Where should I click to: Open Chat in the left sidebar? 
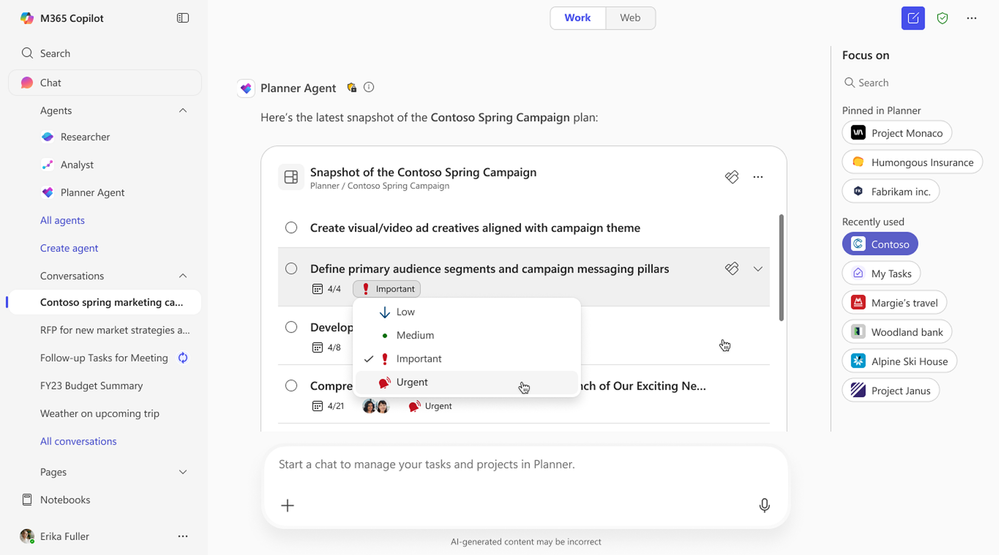pos(105,83)
